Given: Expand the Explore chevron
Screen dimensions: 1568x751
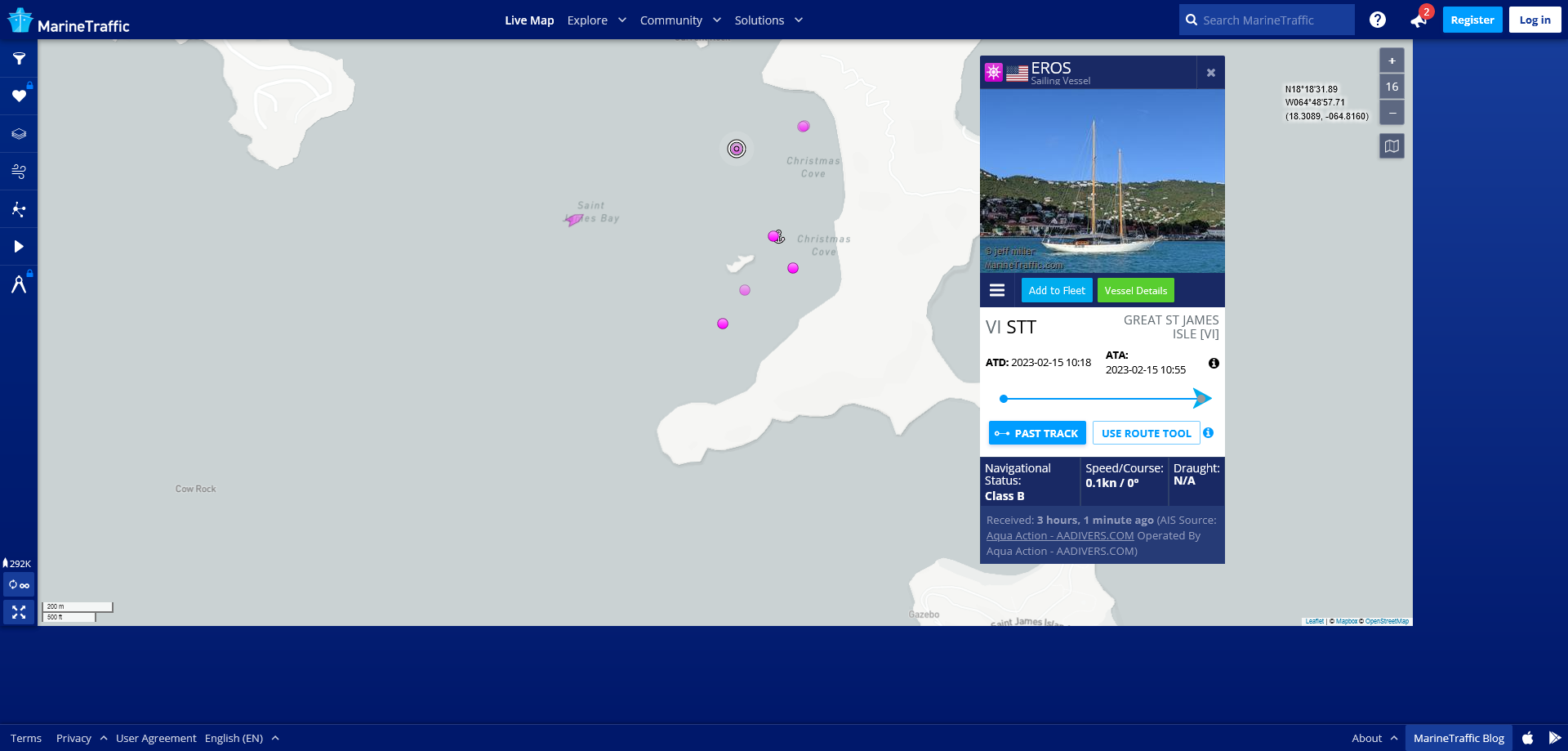Looking at the screenshot, I should 622,20.
